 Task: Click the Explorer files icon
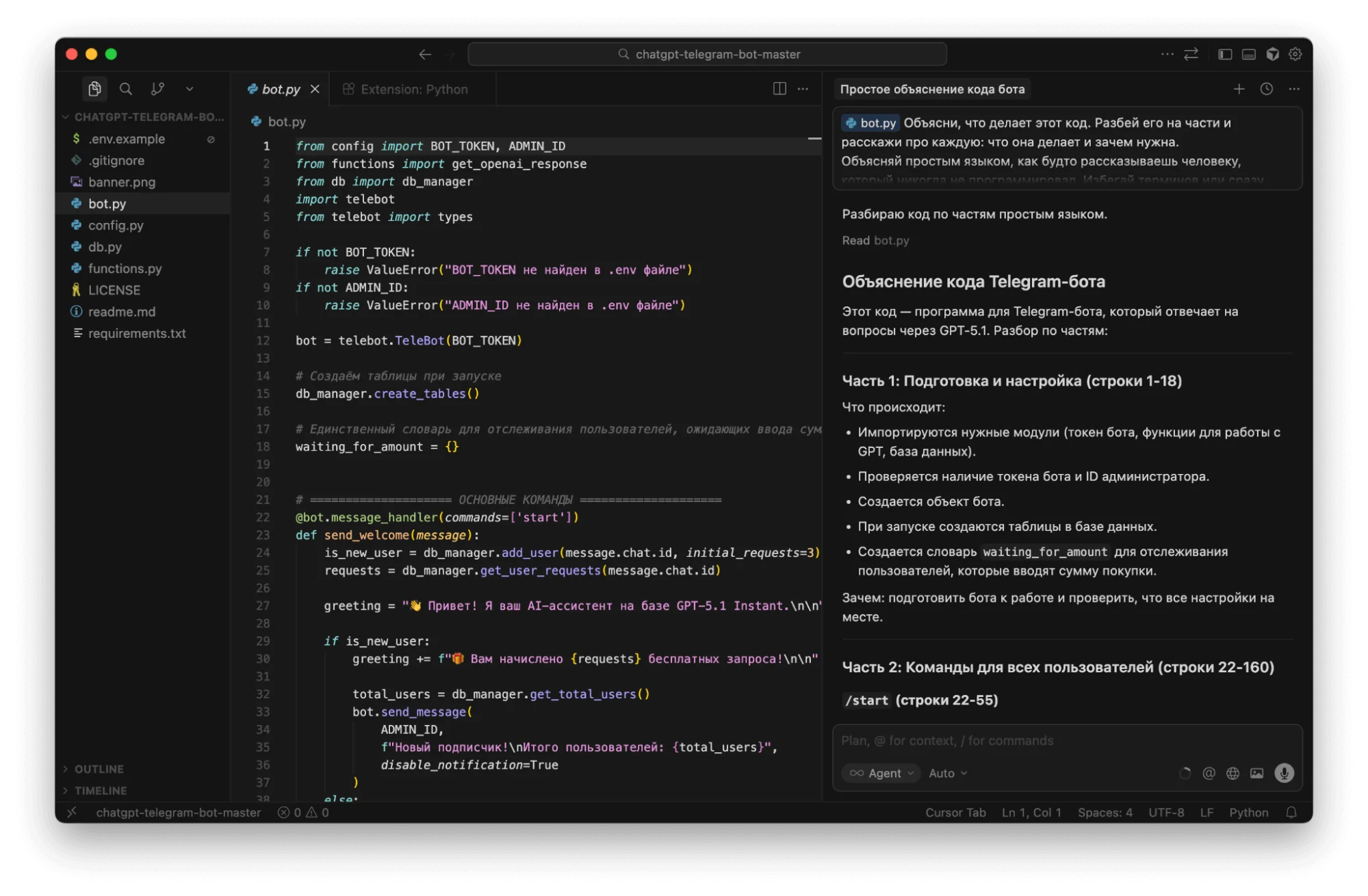point(94,89)
